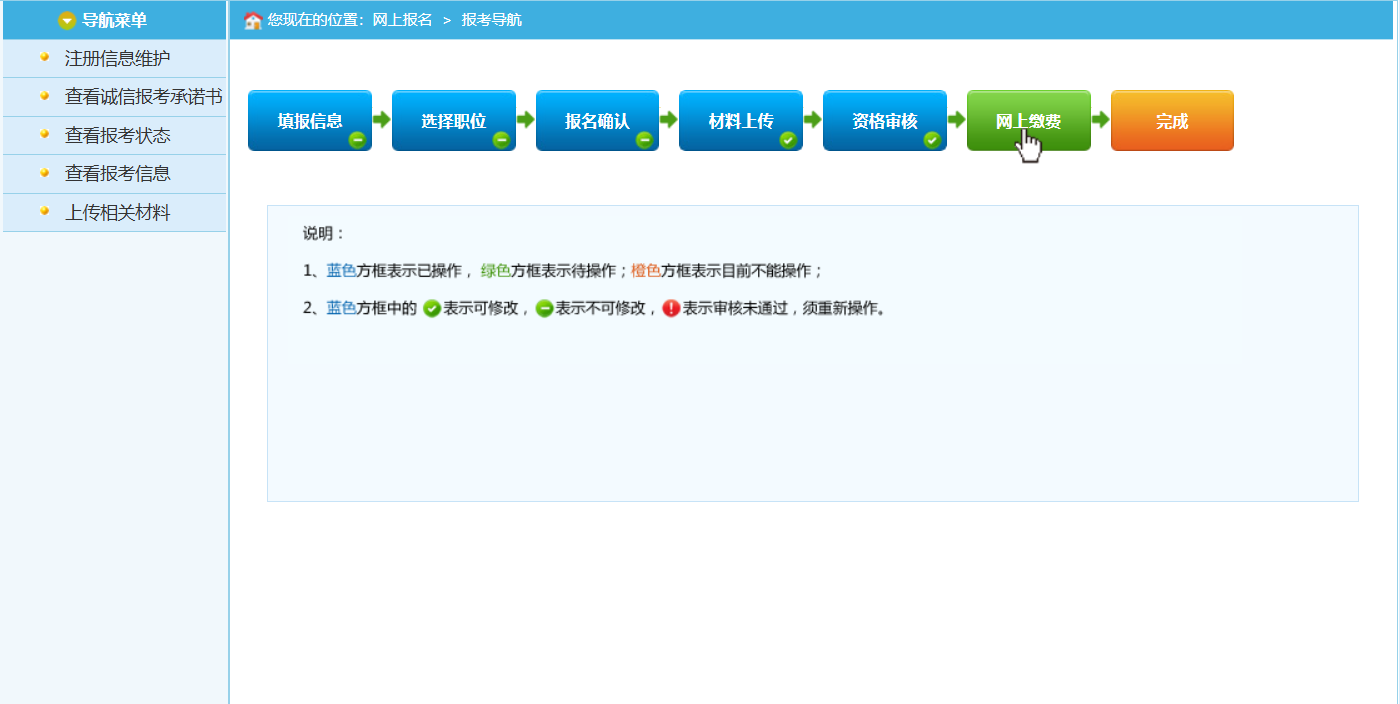1400x704 pixels.
Task: Open the 选择职位 step
Action: 453,121
